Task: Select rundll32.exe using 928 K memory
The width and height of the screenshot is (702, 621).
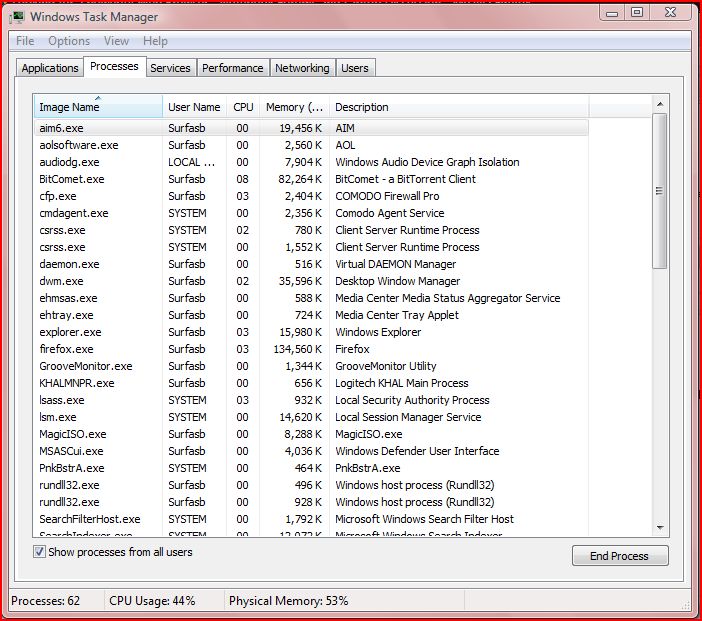Action: [x=311, y=502]
